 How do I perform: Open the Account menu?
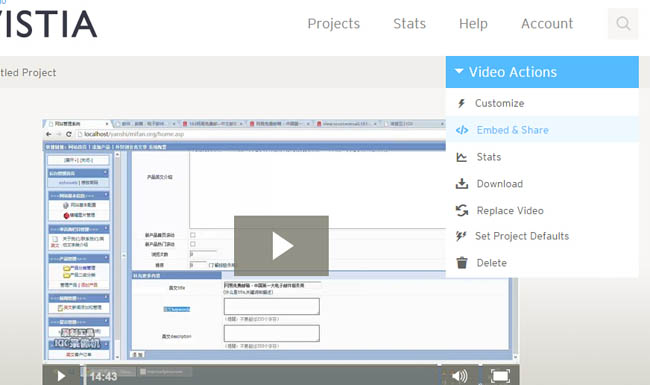[x=547, y=24]
